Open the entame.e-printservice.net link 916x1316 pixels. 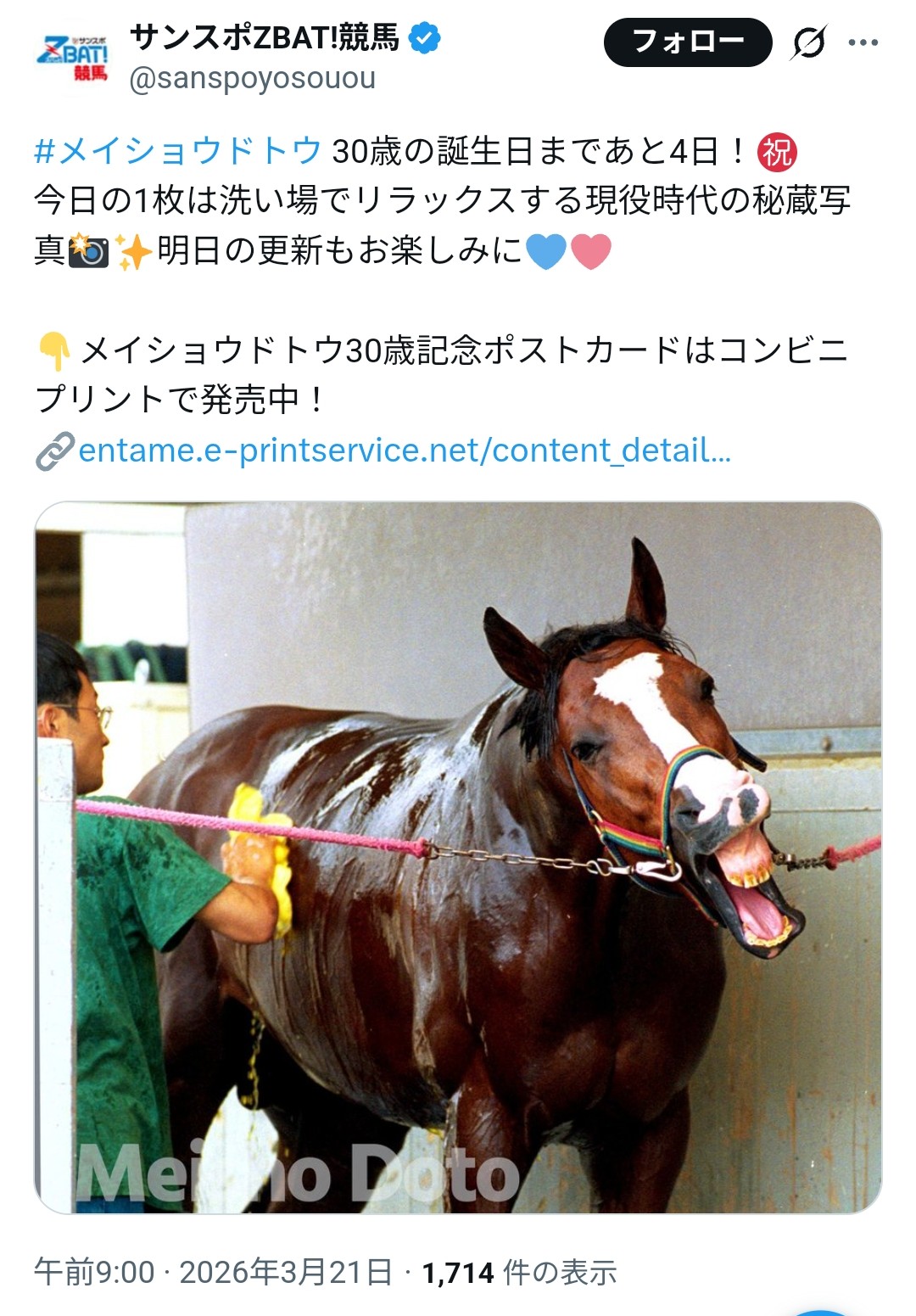[x=405, y=450]
